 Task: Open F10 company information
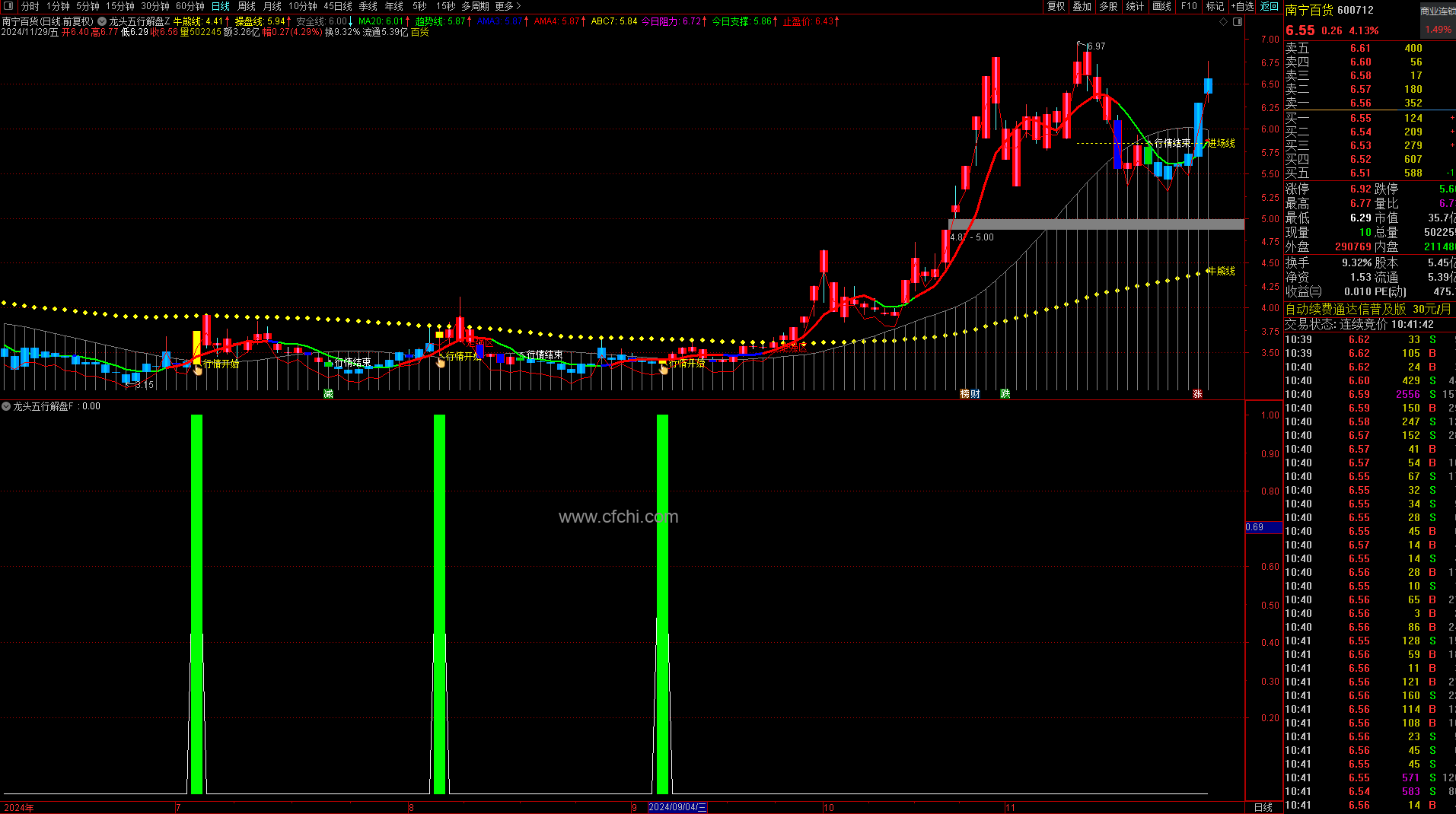(1189, 6)
